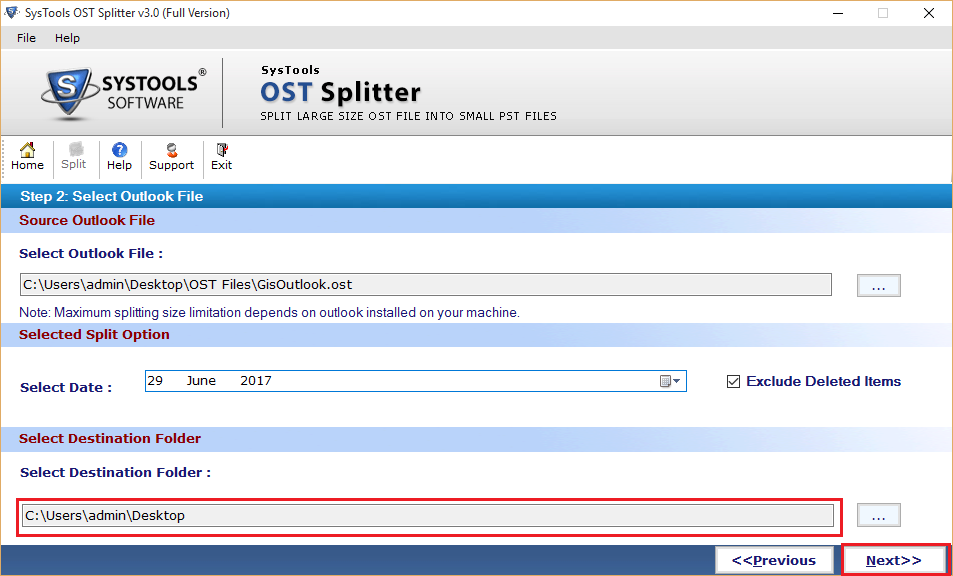Select the year 2017 in date field
953x576 pixels.
pos(256,381)
